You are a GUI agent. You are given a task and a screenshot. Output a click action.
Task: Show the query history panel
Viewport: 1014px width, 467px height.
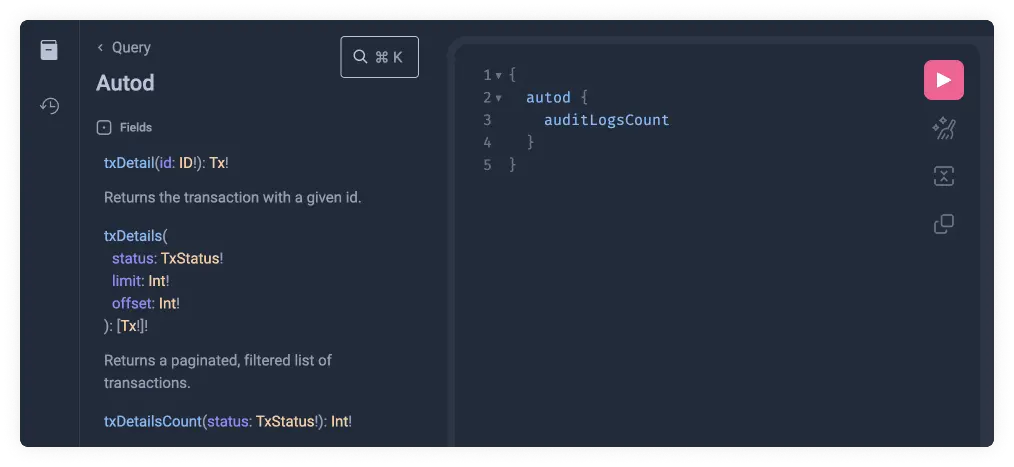[49, 105]
